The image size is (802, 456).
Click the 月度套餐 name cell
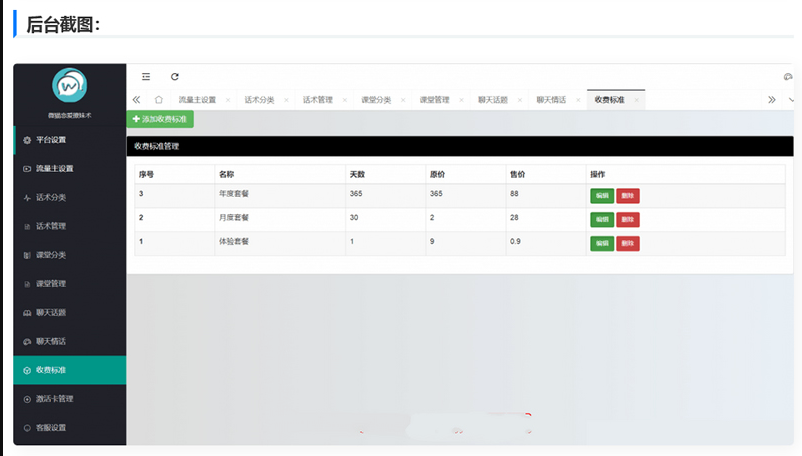coord(280,220)
